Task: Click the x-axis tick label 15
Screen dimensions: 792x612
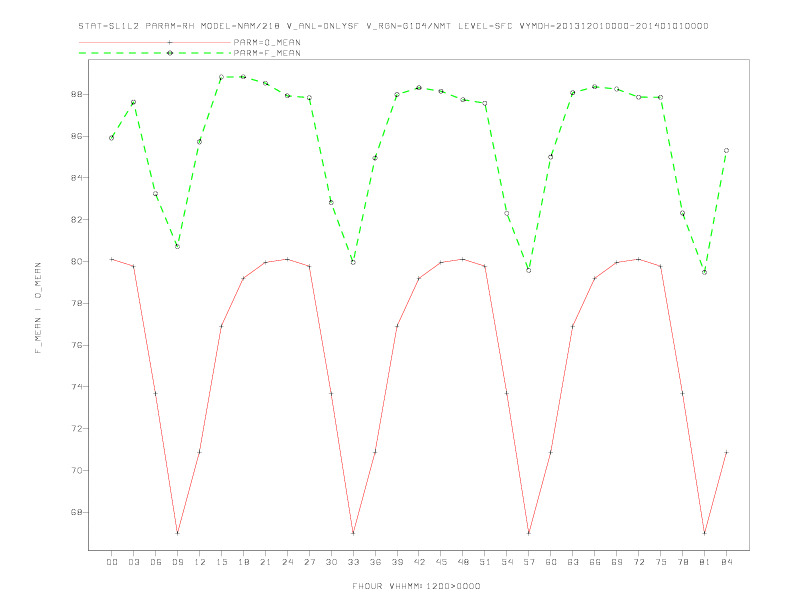Action: pyautogui.click(x=221, y=562)
